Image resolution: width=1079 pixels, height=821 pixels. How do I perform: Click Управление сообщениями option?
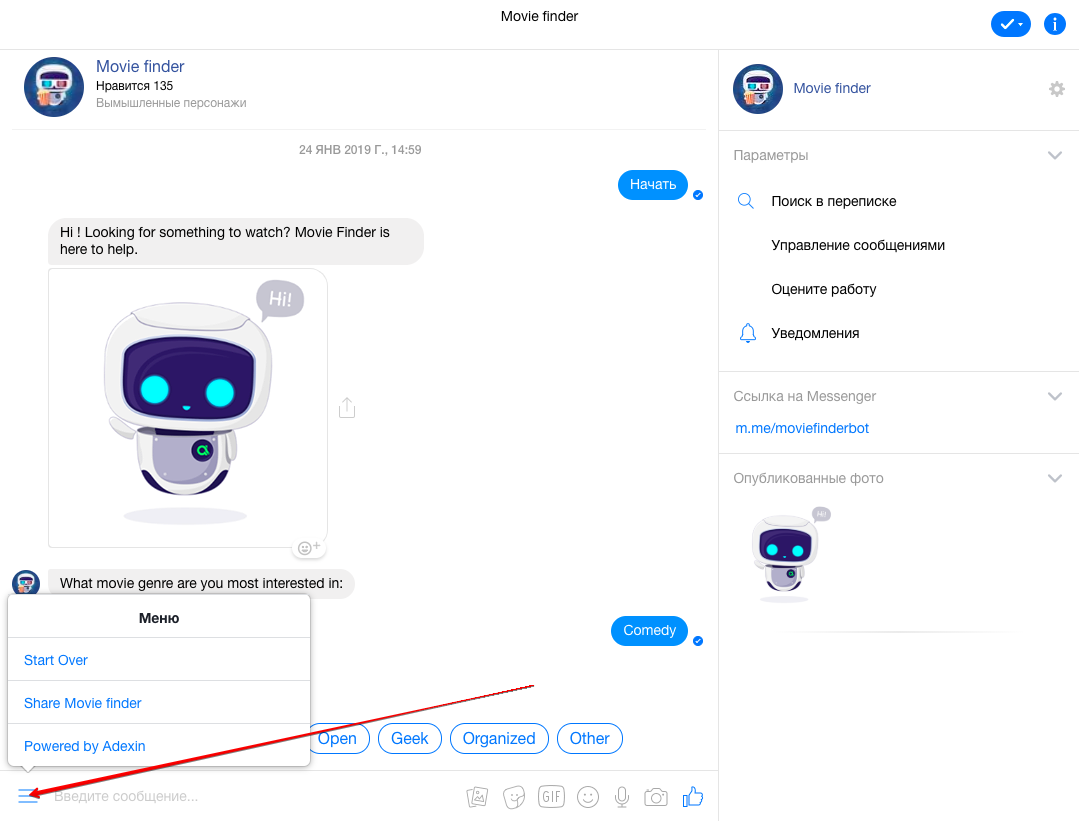[857, 245]
